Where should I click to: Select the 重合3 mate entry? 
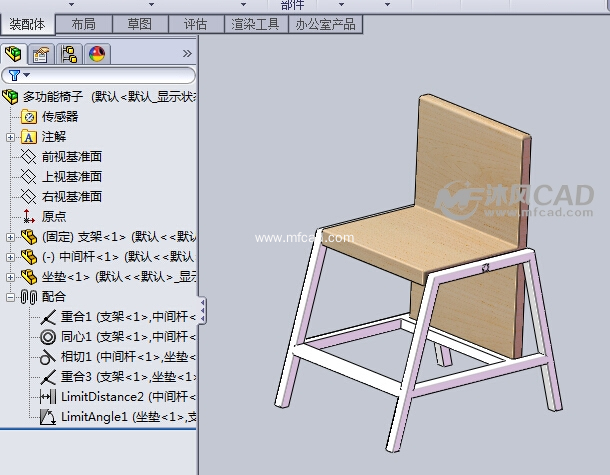[128, 377]
